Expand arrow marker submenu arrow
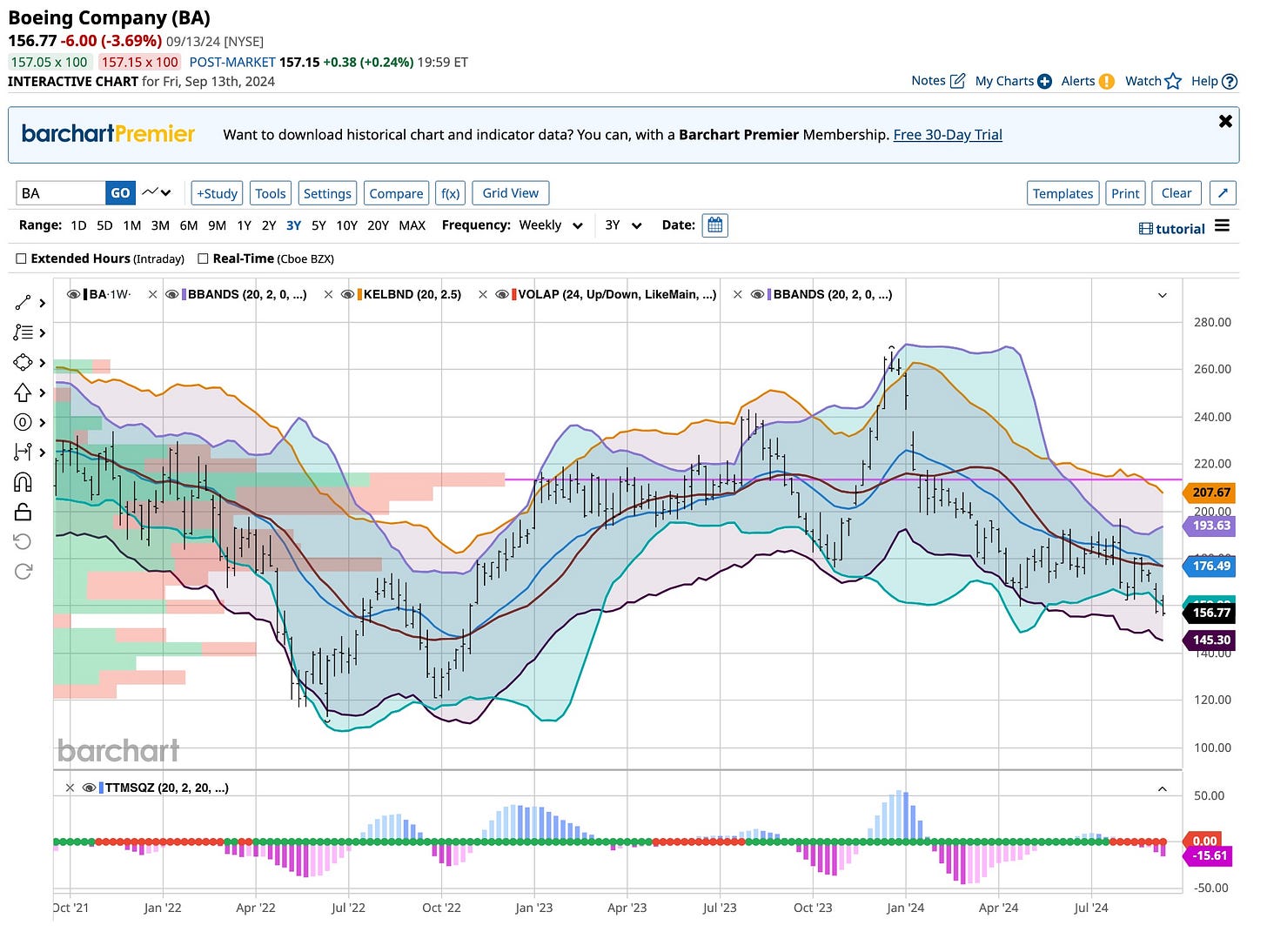 [x=42, y=393]
